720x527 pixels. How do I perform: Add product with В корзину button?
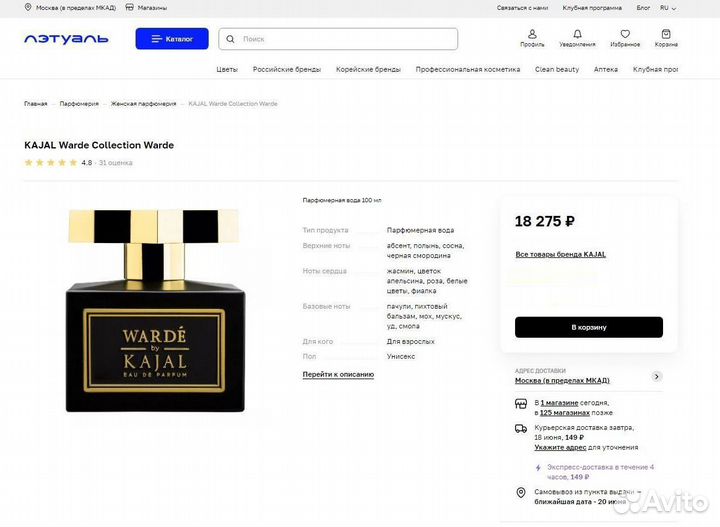click(x=589, y=327)
